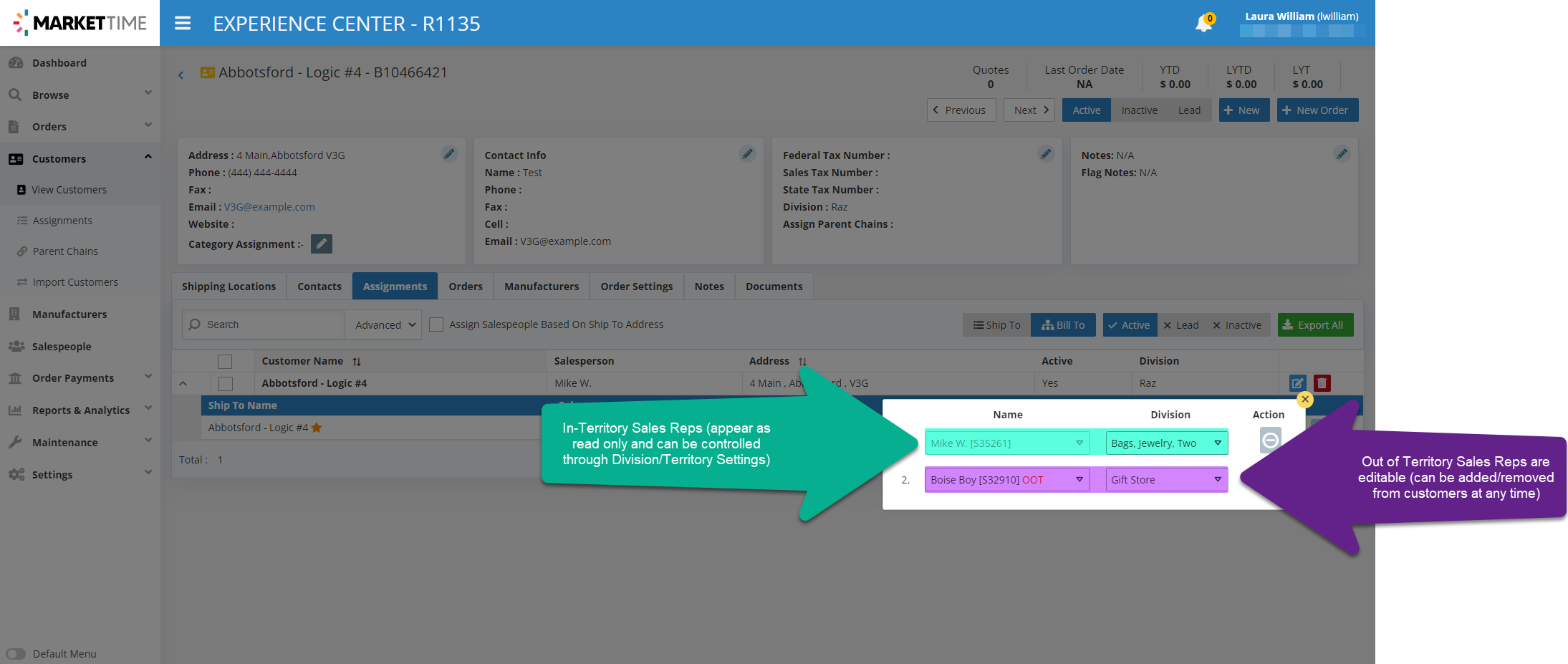
Task: Click the pencil icon to edit address card
Action: point(449,154)
